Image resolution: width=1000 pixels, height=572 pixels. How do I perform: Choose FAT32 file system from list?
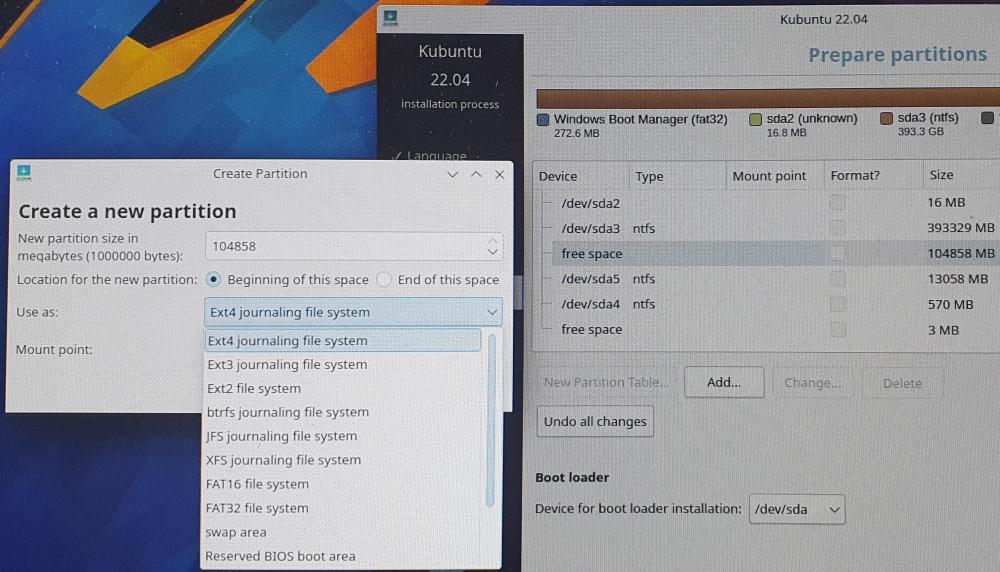point(343,508)
